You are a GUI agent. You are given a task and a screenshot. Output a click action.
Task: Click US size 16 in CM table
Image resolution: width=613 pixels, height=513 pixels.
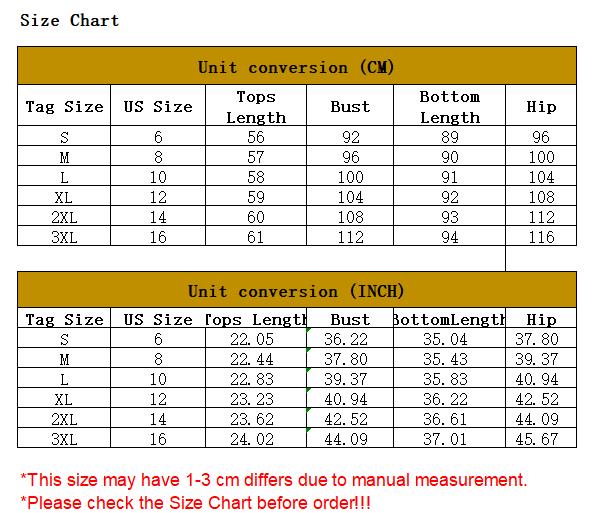158,237
